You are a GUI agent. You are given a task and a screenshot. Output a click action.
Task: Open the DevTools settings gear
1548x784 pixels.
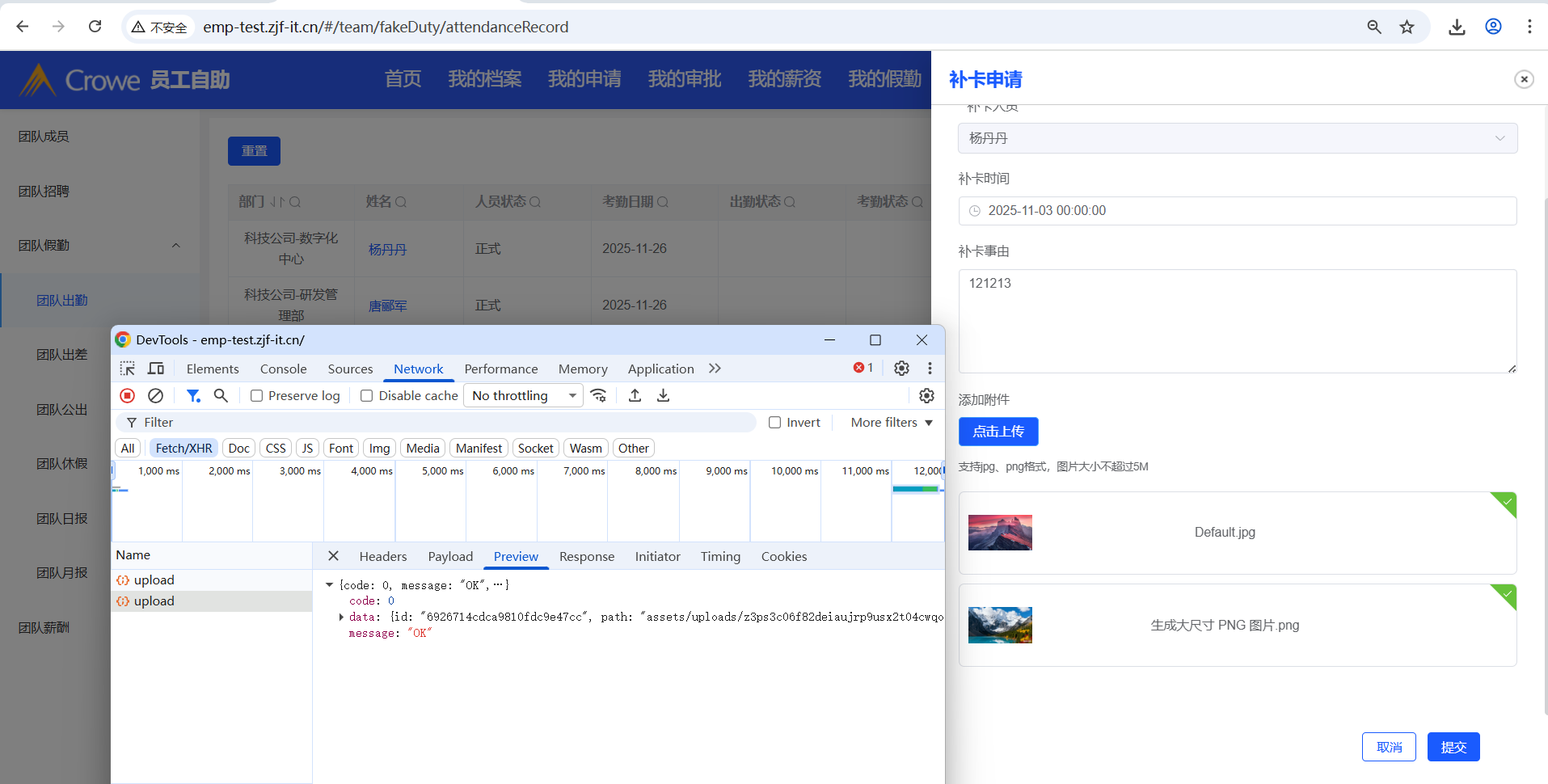(901, 369)
